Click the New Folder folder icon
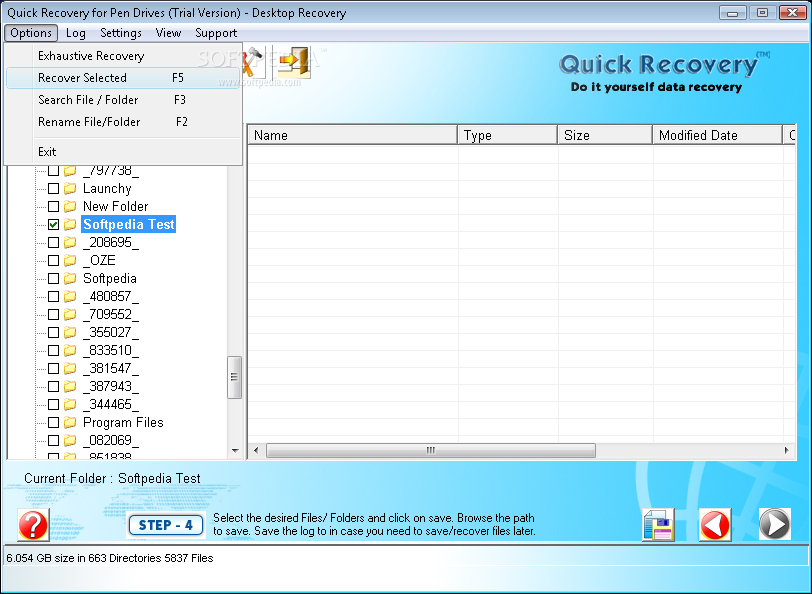The image size is (812, 594). tap(70, 207)
